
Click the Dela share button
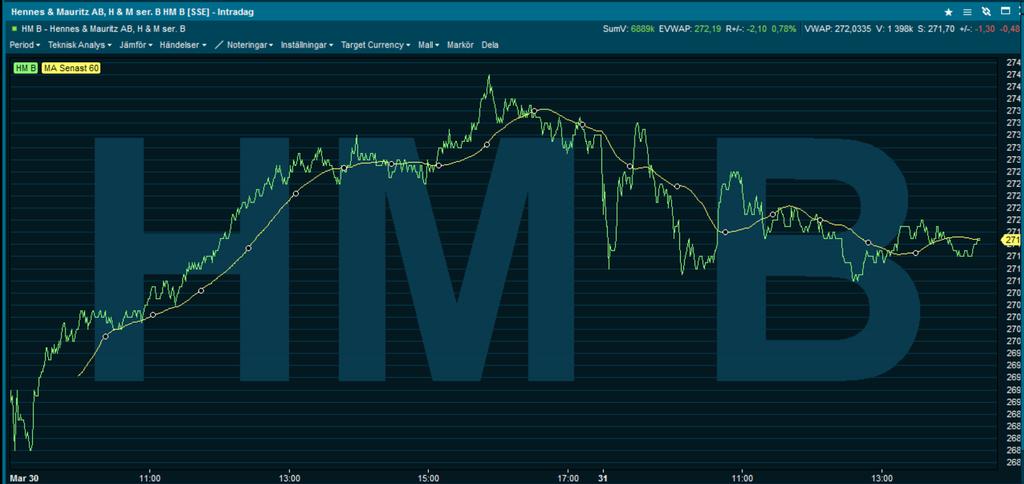pyautogui.click(x=489, y=45)
